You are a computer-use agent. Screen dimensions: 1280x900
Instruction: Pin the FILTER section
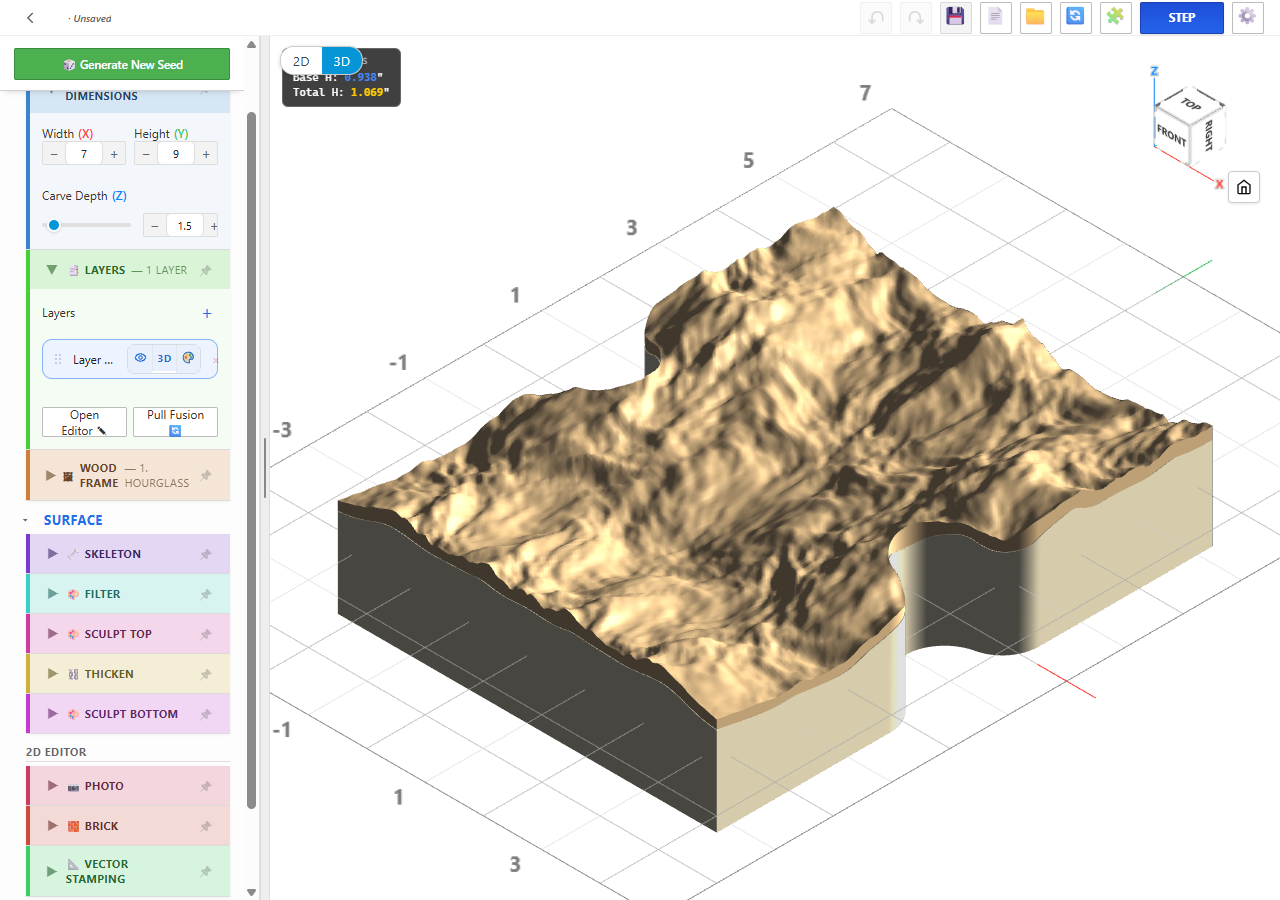[206, 594]
